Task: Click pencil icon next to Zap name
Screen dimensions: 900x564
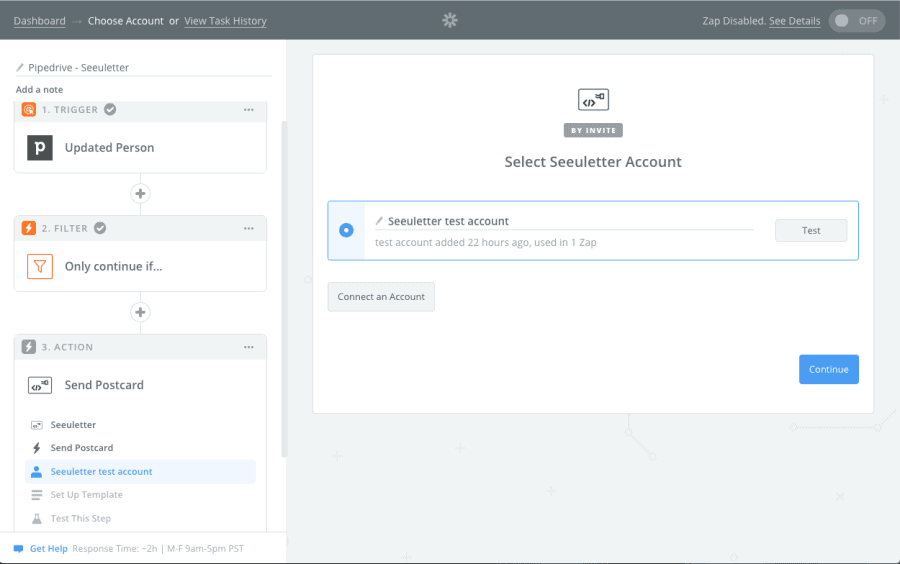Action: (x=20, y=68)
